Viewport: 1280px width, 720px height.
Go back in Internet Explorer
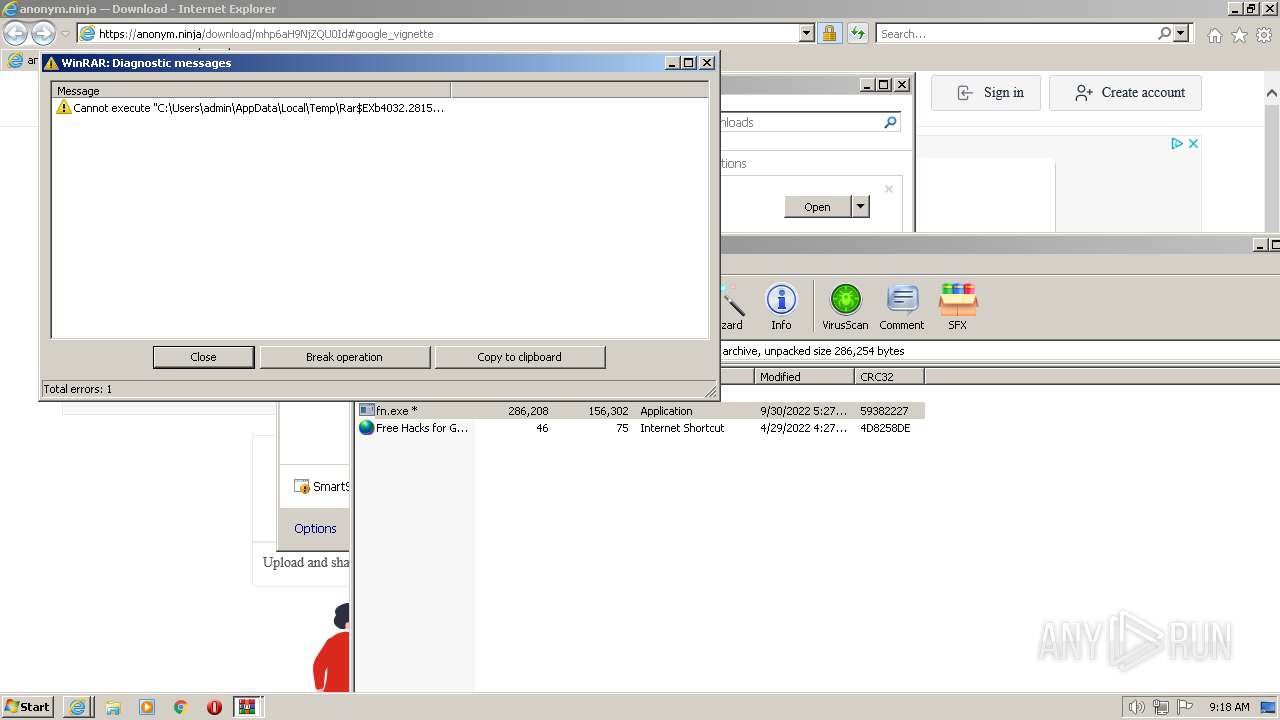[16, 34]
